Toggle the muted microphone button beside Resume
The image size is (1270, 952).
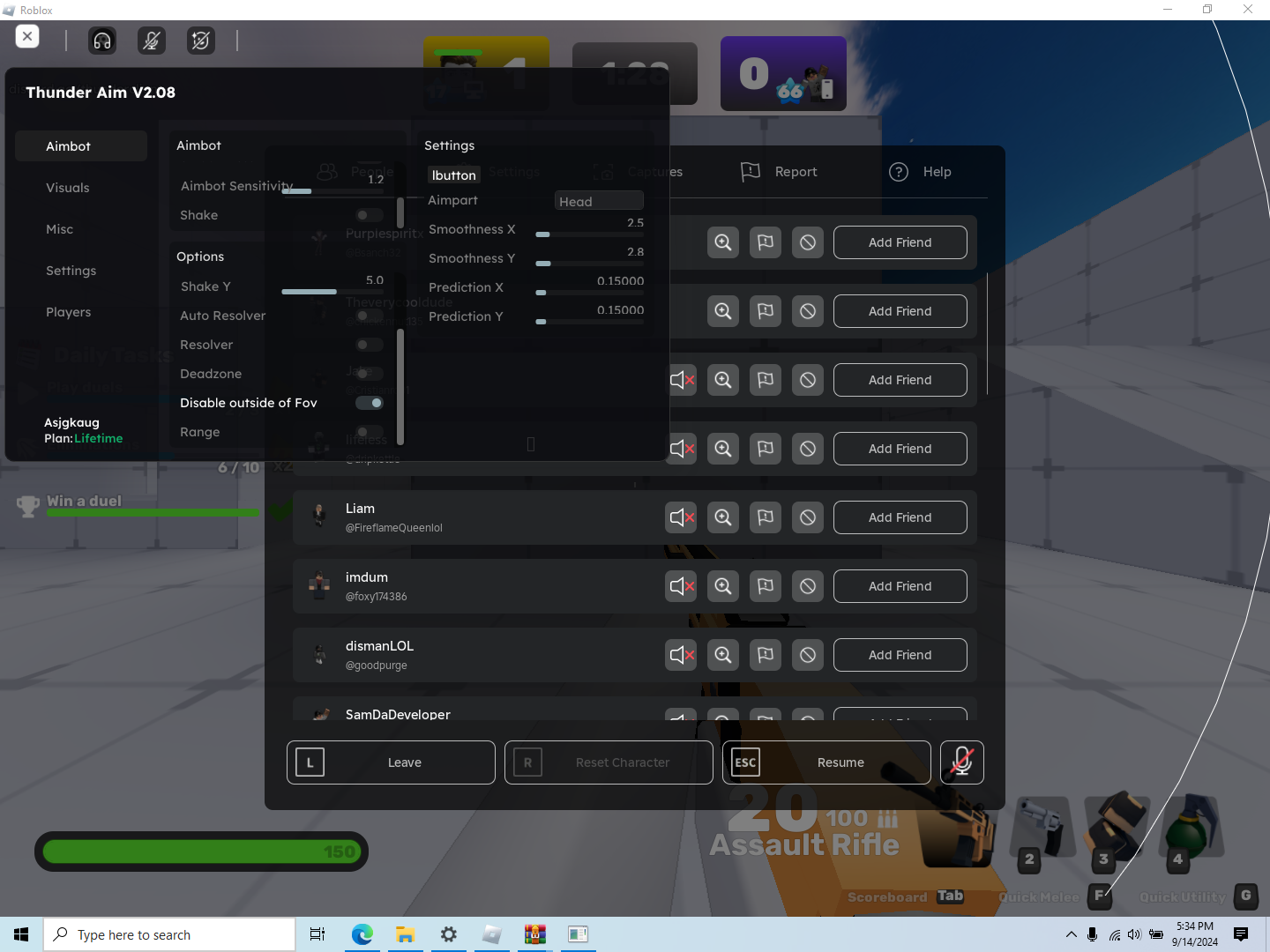[x=962, y=762]
